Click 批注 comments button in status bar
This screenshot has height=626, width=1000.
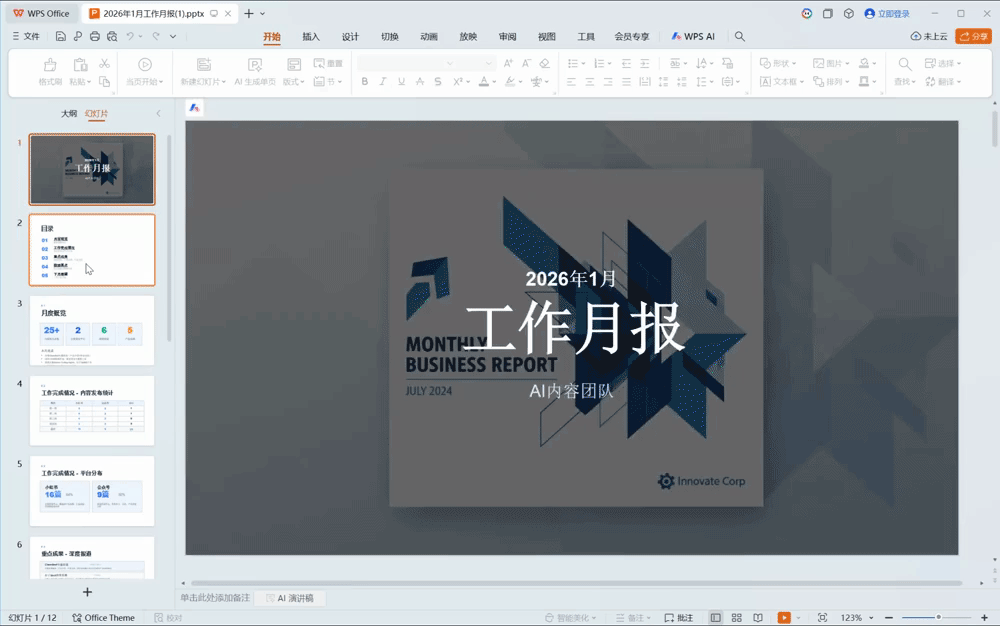[x=679, y=617]
